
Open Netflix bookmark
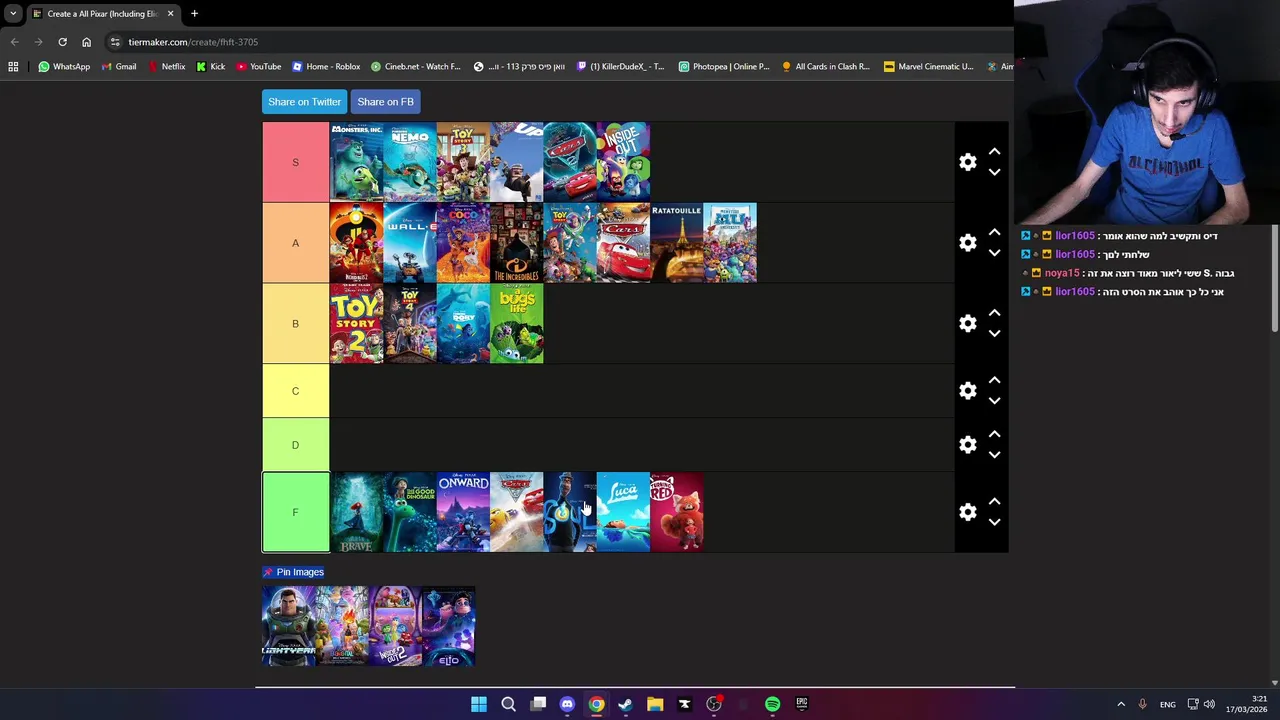point(166,67)
